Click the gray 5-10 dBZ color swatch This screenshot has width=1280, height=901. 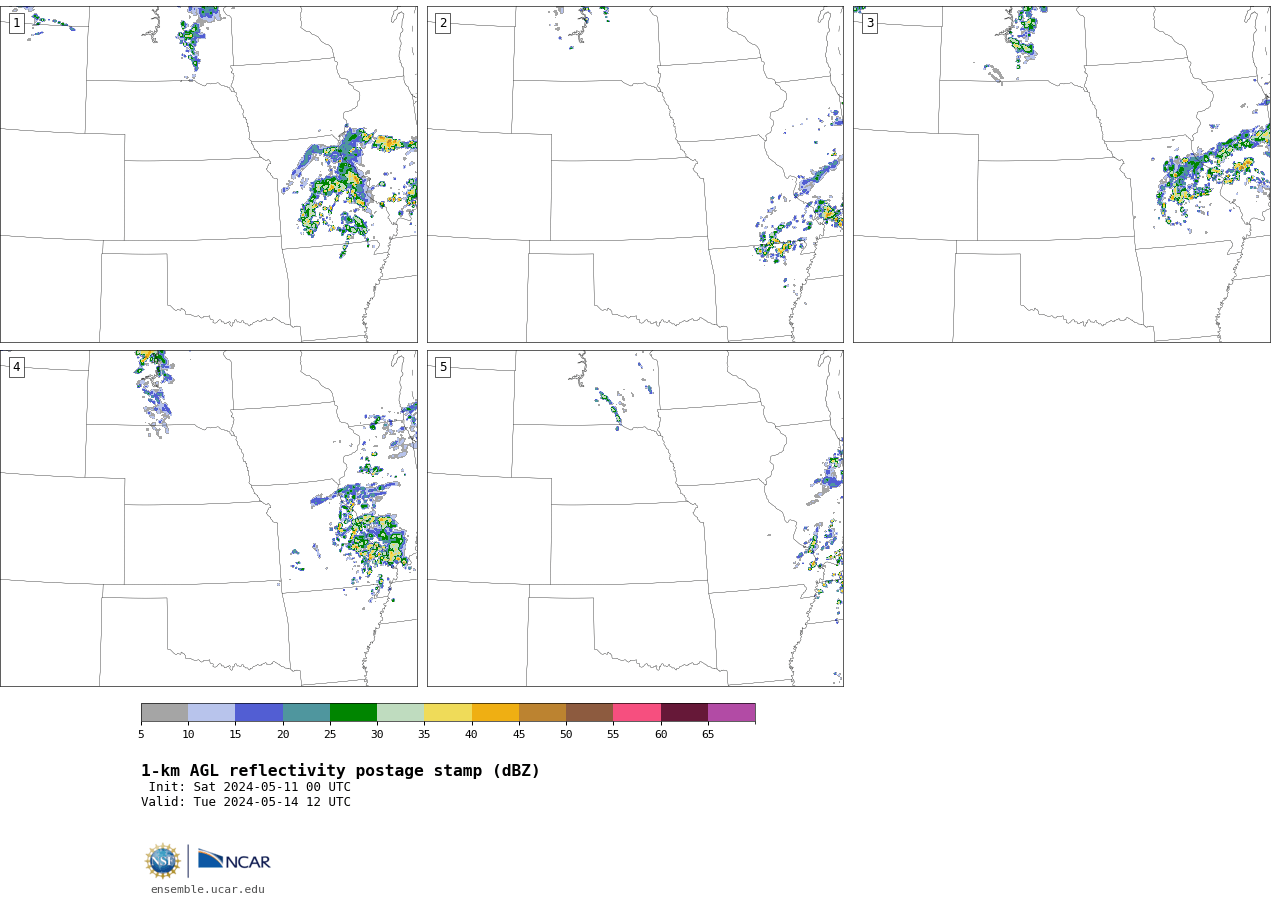pos(164,713)
